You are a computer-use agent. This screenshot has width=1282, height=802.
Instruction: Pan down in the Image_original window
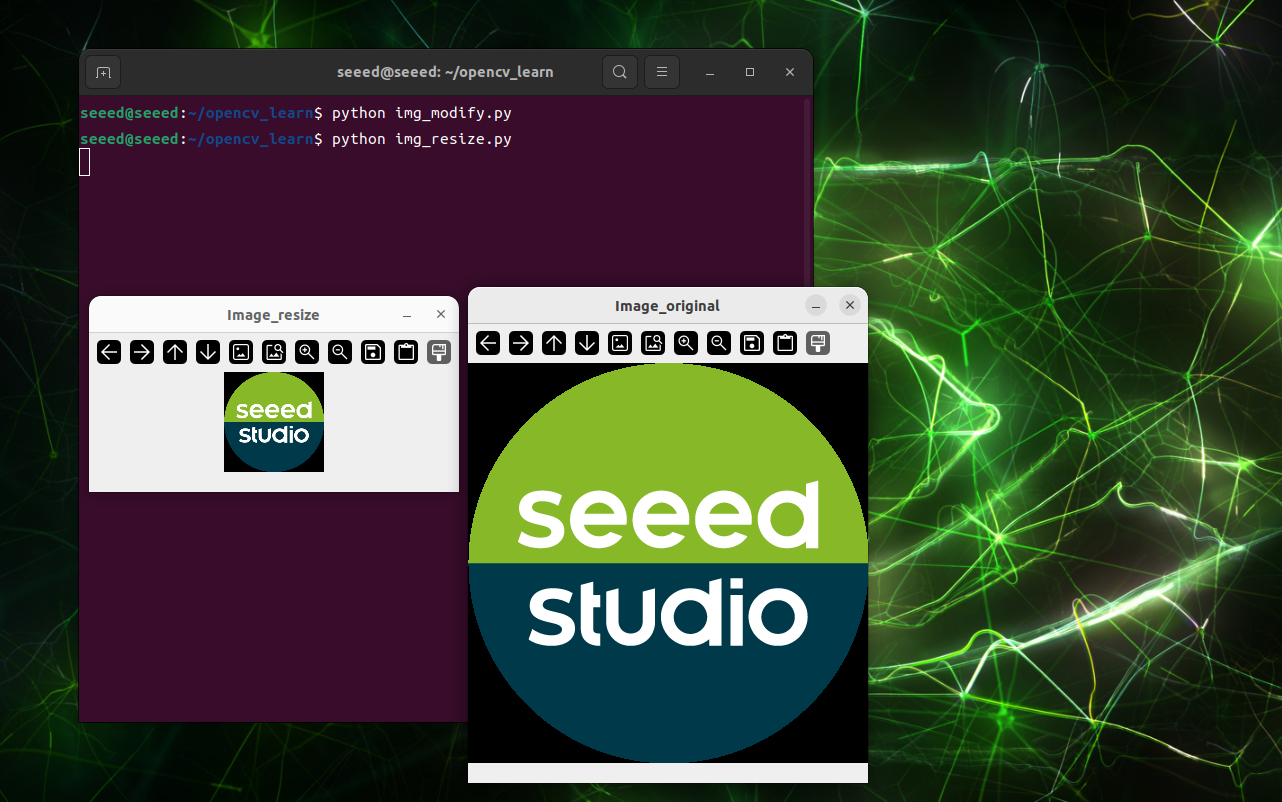[x=587, y=344]
